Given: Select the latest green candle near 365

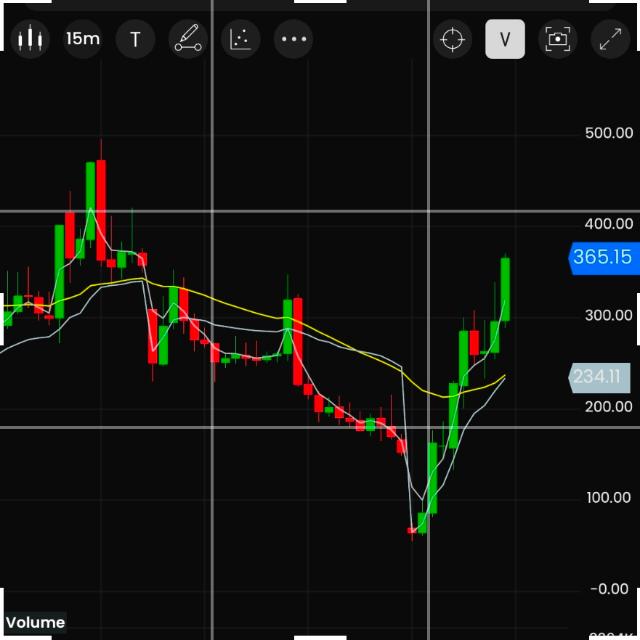Looking at the screenshot, I should point(505,290).
